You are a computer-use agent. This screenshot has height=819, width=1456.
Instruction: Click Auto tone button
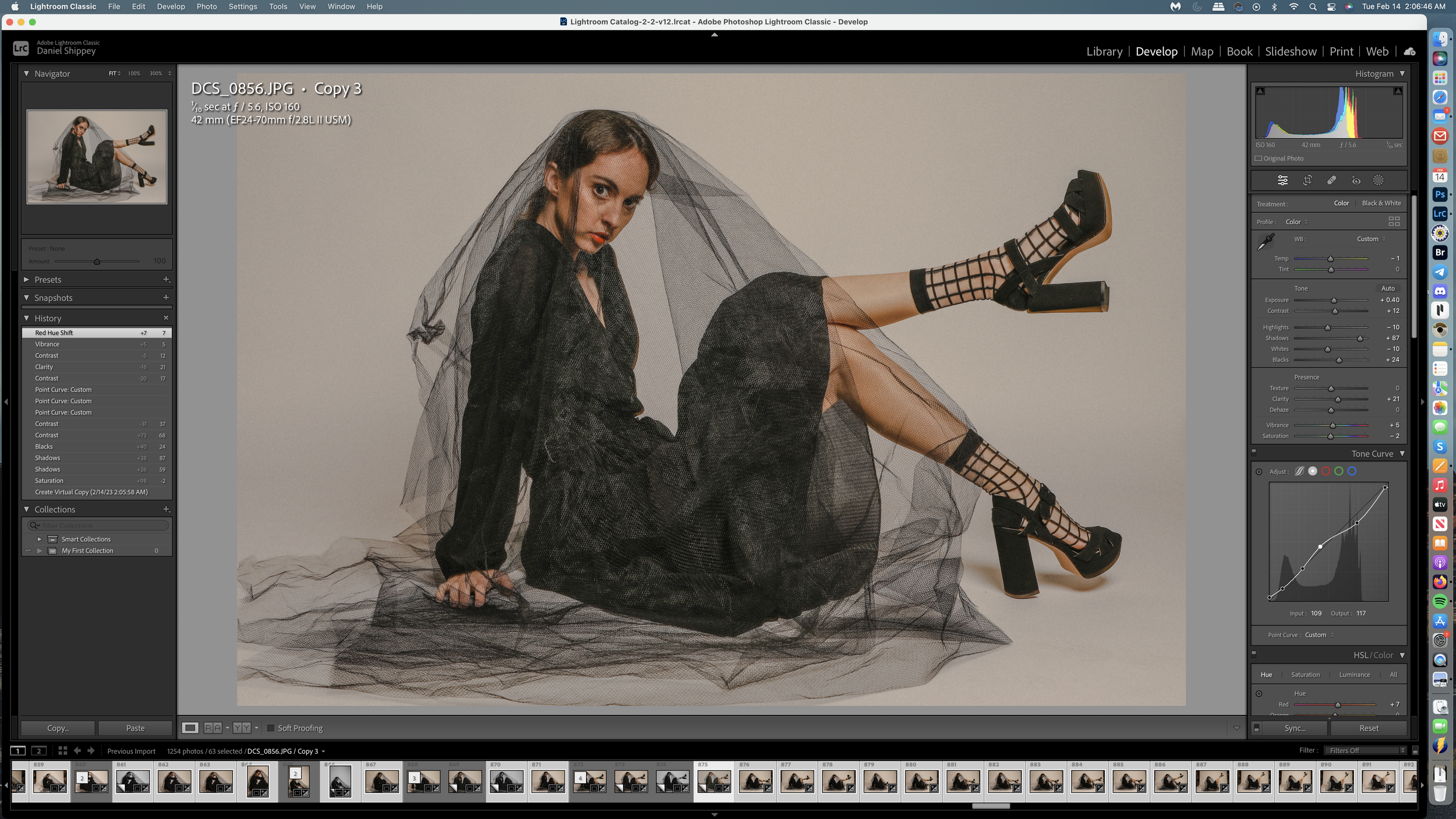[x=1388, y=288]
